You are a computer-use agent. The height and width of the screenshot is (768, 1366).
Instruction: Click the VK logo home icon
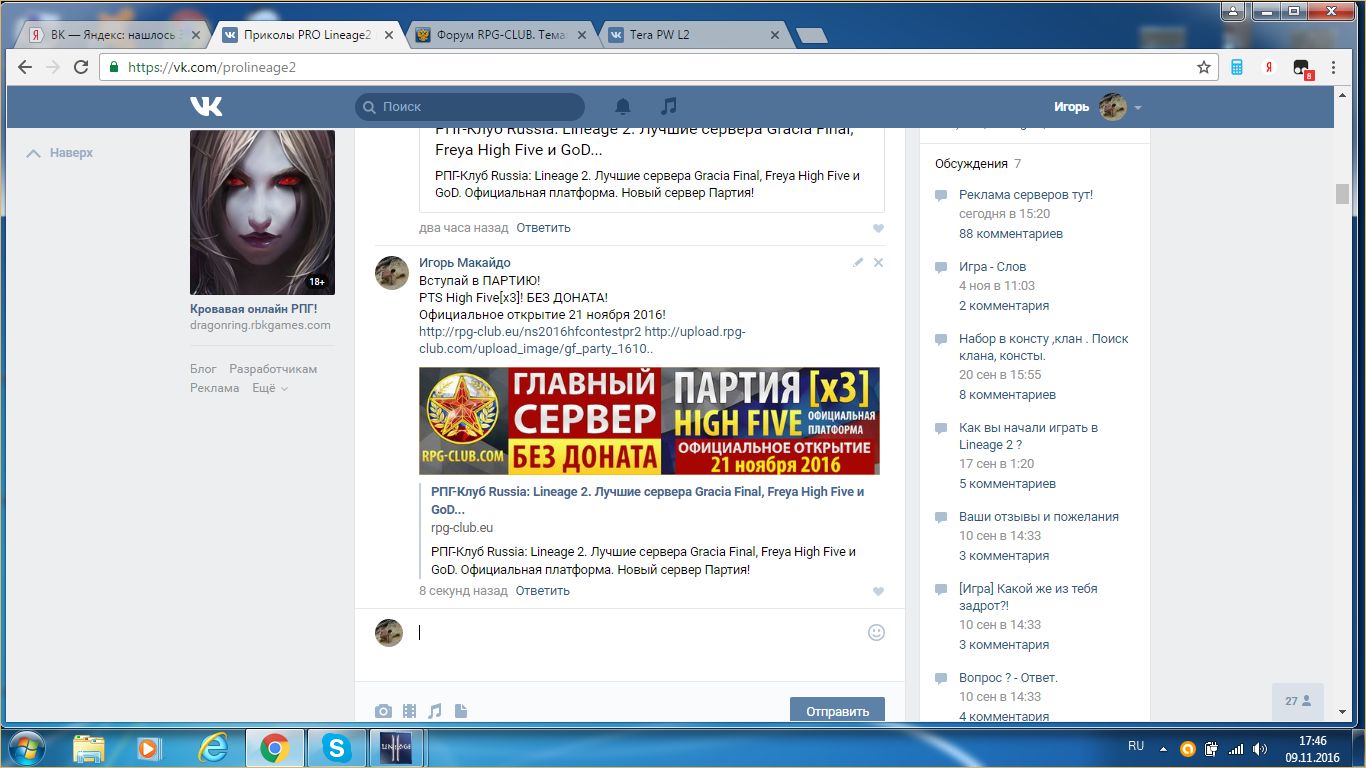point(207,107)
